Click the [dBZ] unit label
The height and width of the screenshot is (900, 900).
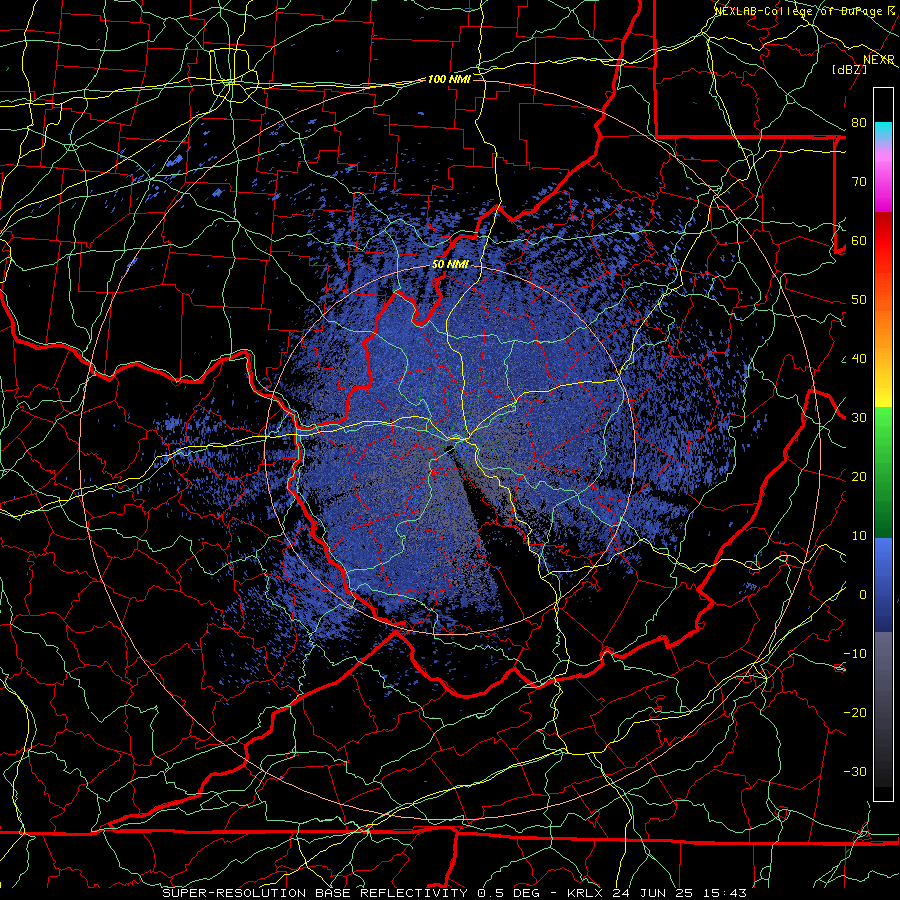point(849,69)
